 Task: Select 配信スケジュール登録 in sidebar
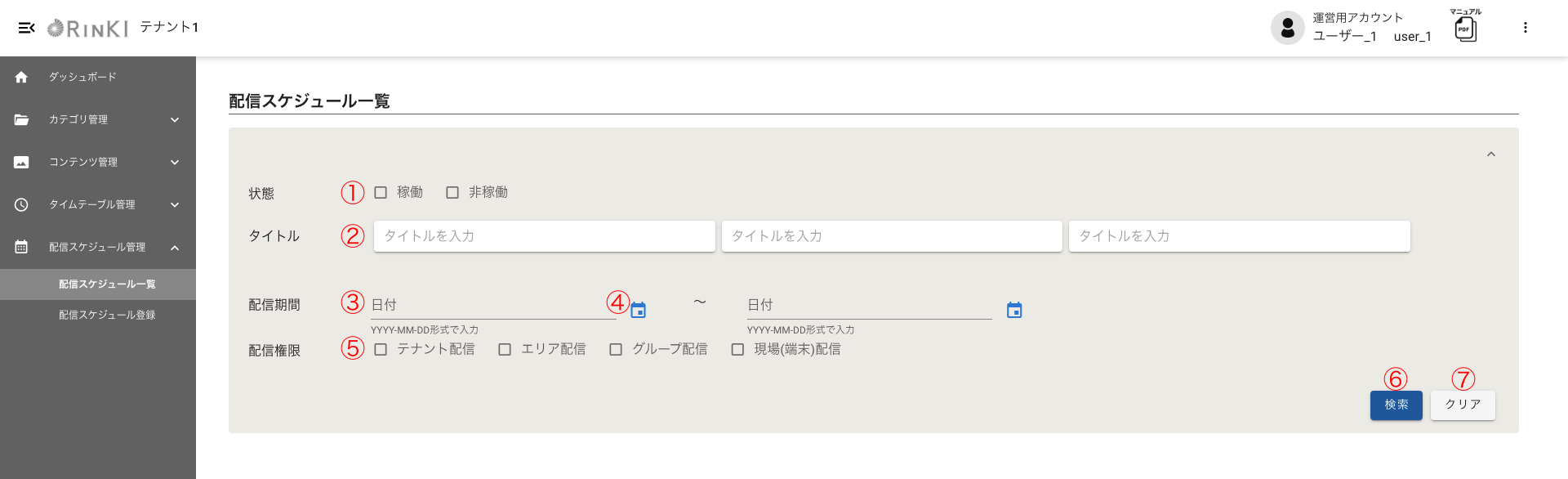[x=107, y=315]
